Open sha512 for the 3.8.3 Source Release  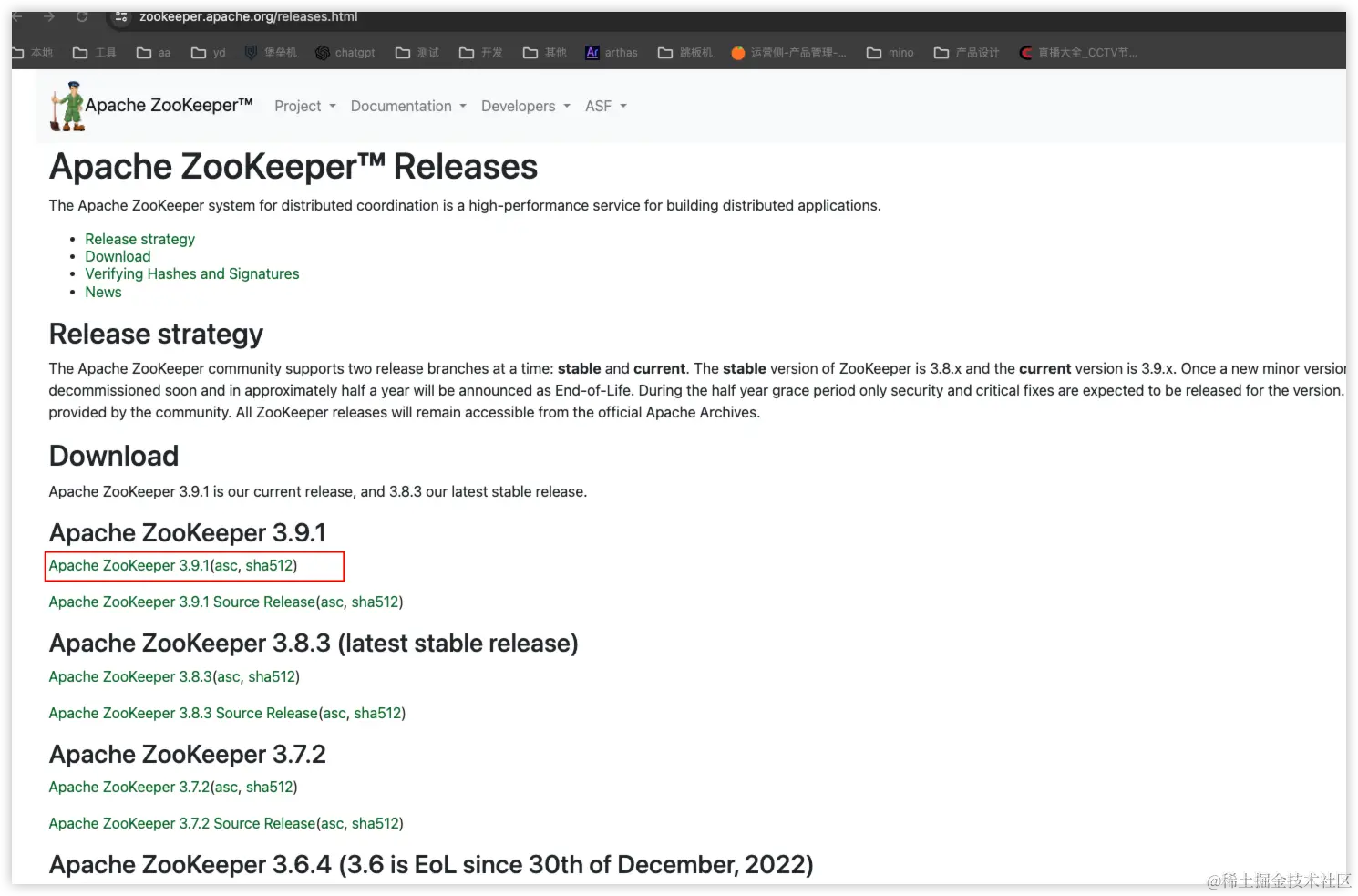point(377,714)
